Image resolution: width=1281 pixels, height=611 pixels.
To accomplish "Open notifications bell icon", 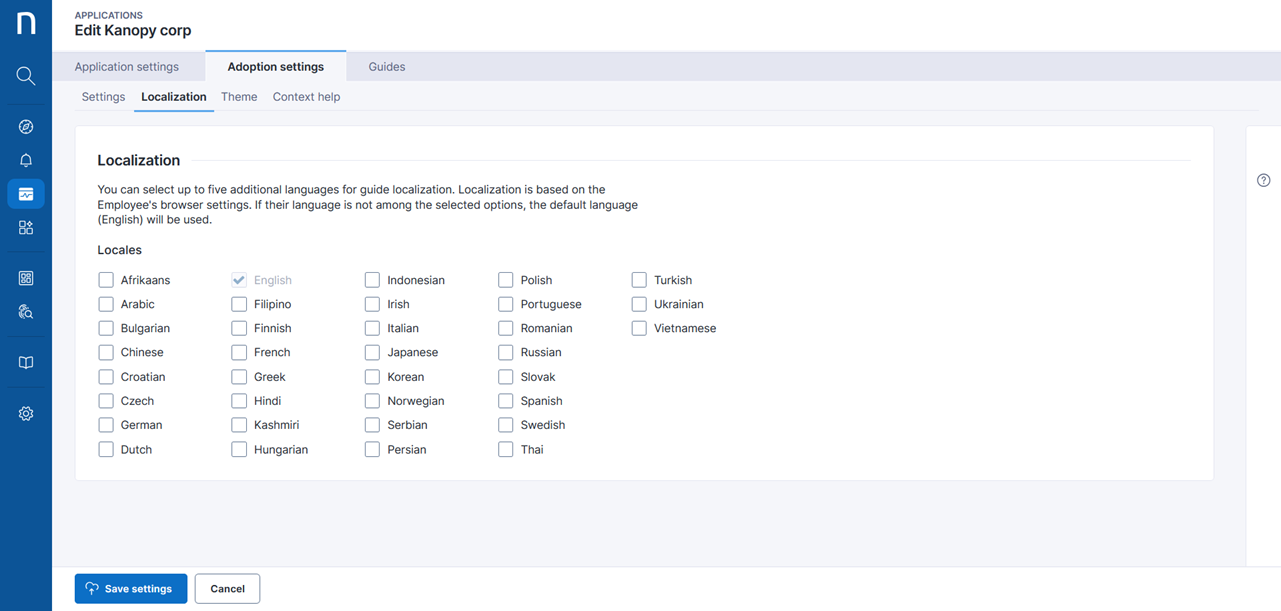I will pos(26,160).
